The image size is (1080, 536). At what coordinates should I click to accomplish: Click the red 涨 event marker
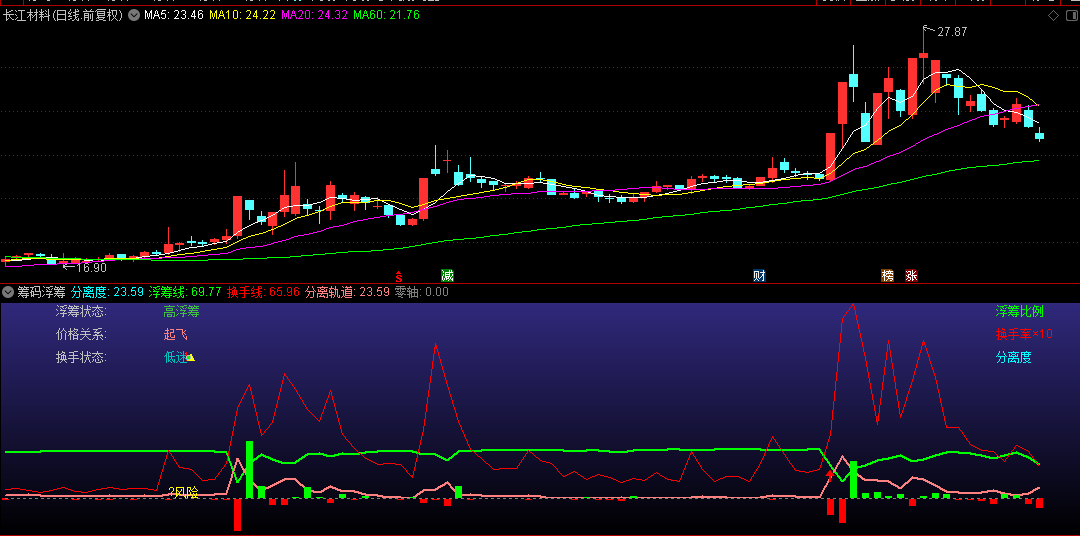point(911,275)
